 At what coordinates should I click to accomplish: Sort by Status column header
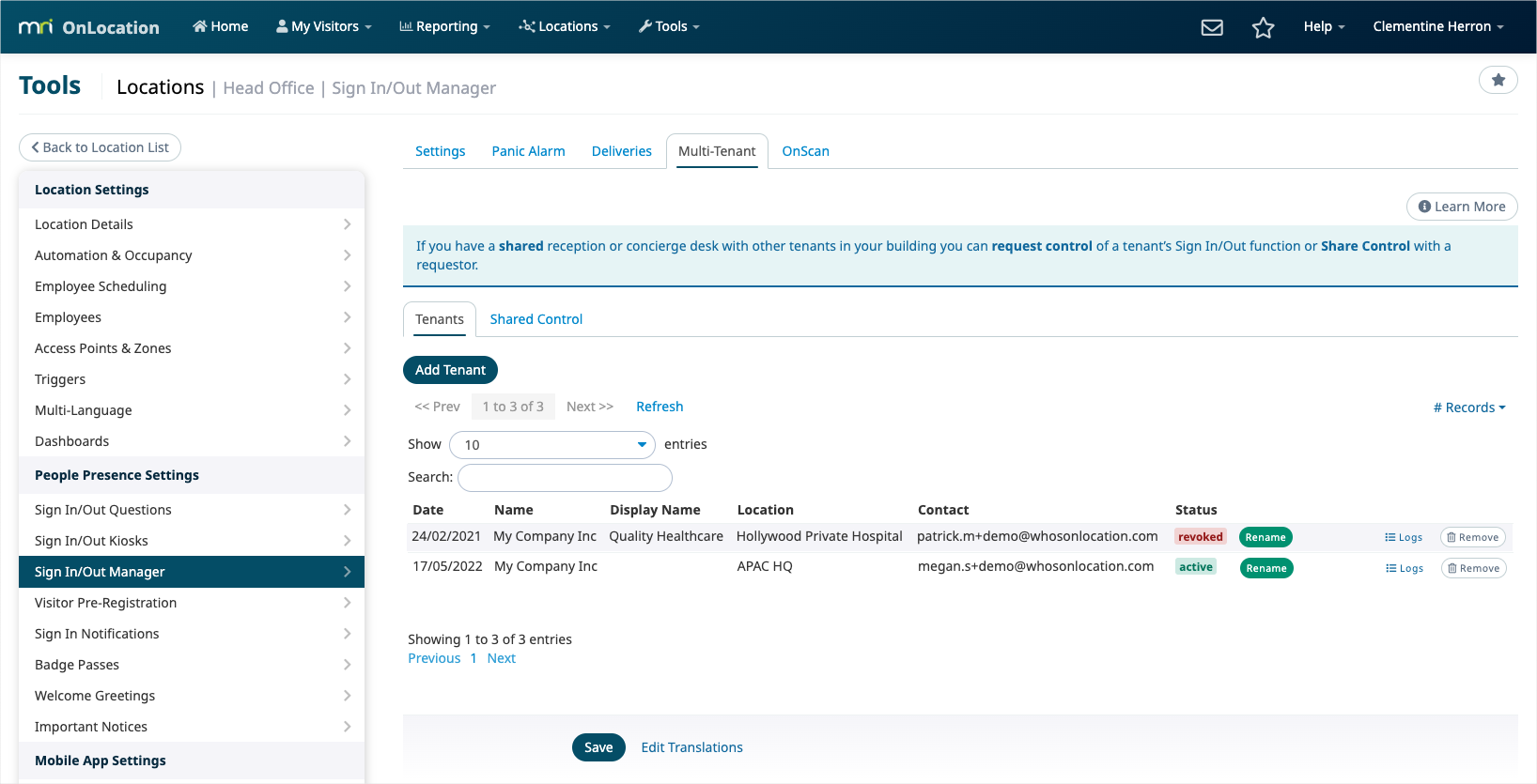point(1196,510)
